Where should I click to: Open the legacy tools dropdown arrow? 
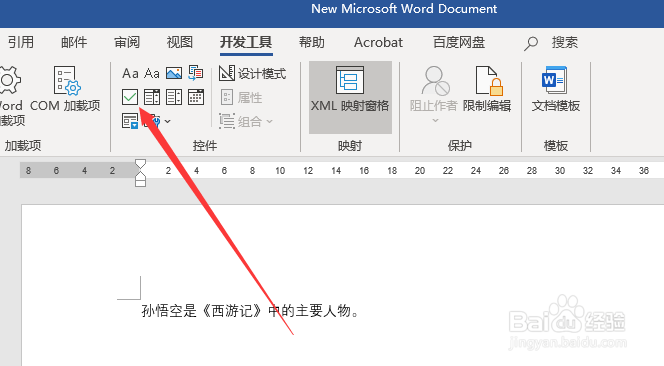tap(168, 121)
